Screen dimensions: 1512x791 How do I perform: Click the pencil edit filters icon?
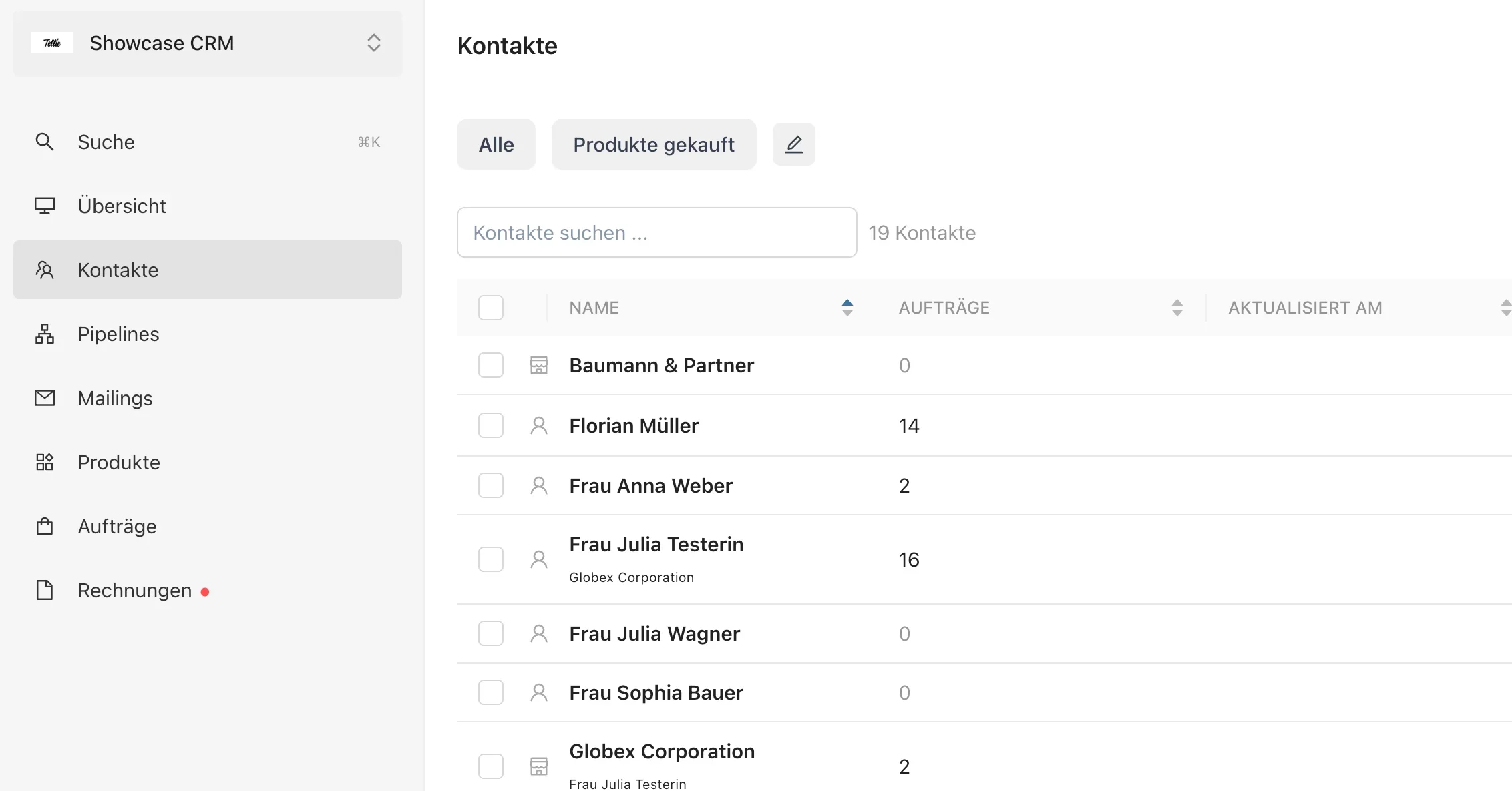pos(793,144)
